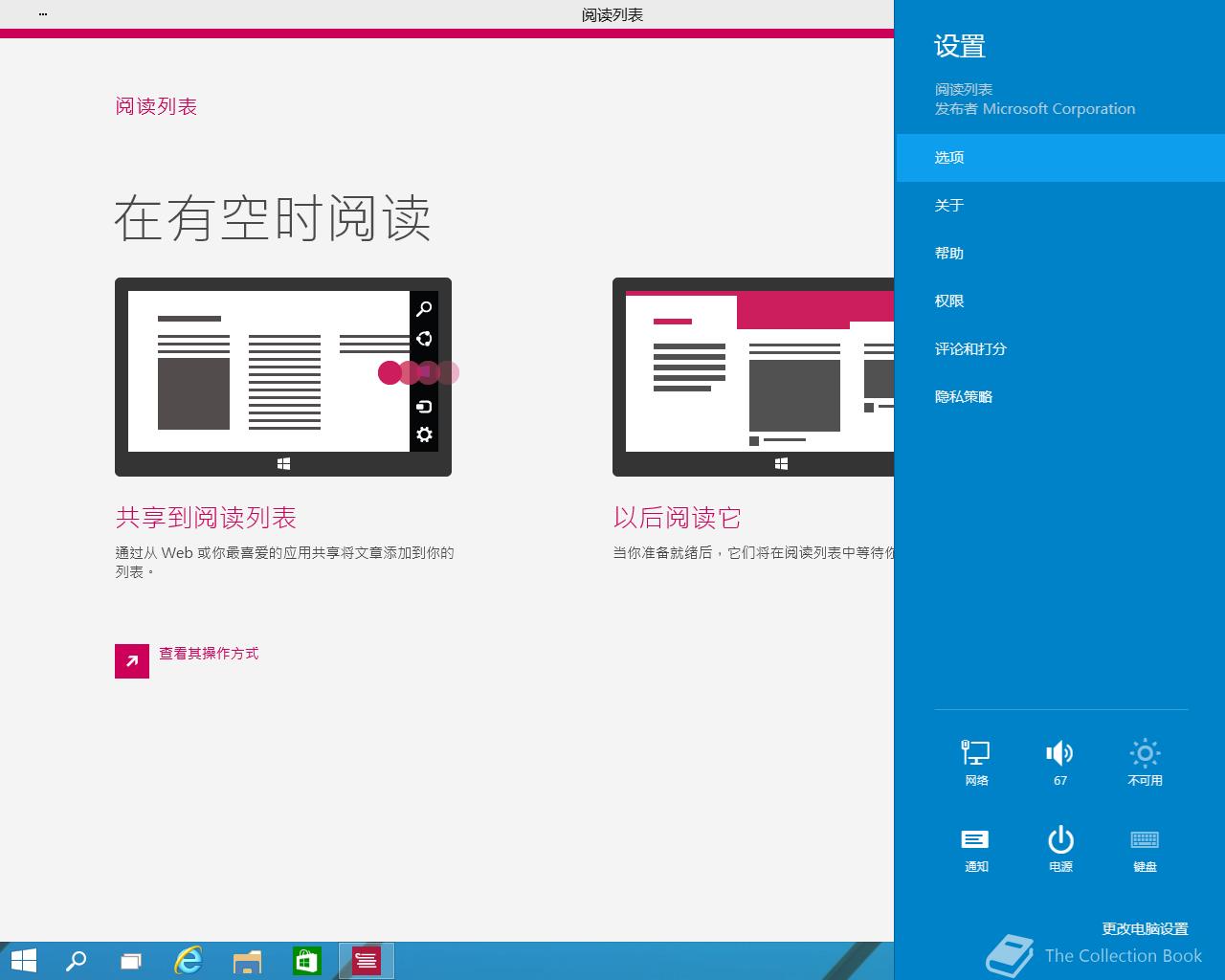Open the 帮助 settings entry

pyautogui.click(x=1060, y=254)
